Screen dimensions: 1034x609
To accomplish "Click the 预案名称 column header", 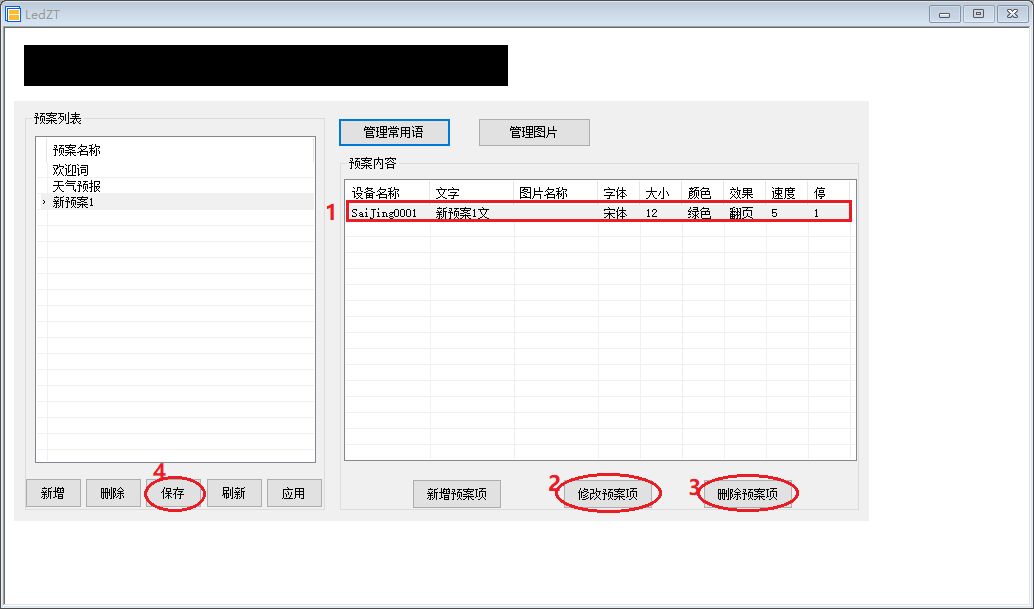I will (x=181, y=150).
